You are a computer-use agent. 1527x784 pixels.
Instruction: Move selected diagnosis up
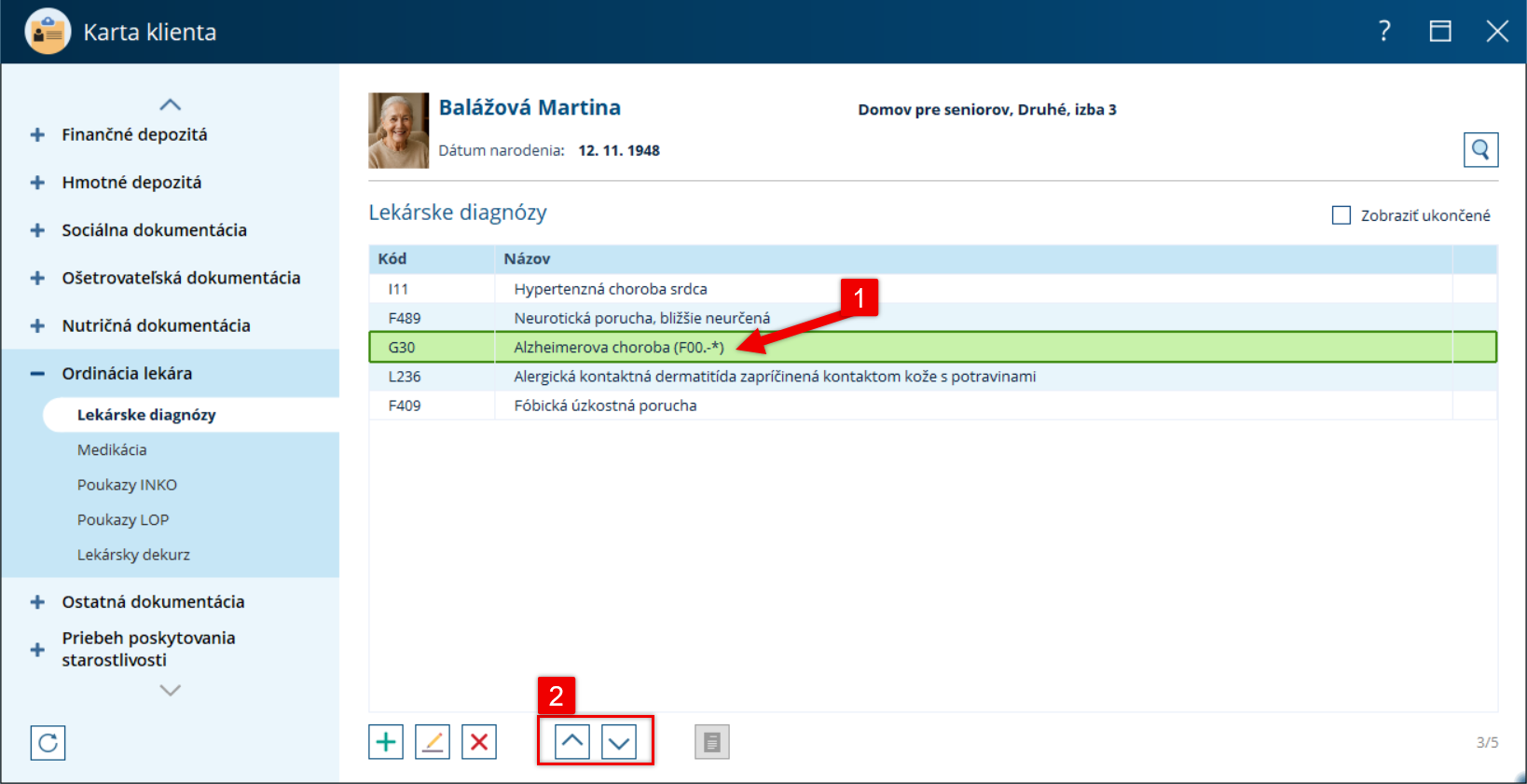[x=572, y=742]
